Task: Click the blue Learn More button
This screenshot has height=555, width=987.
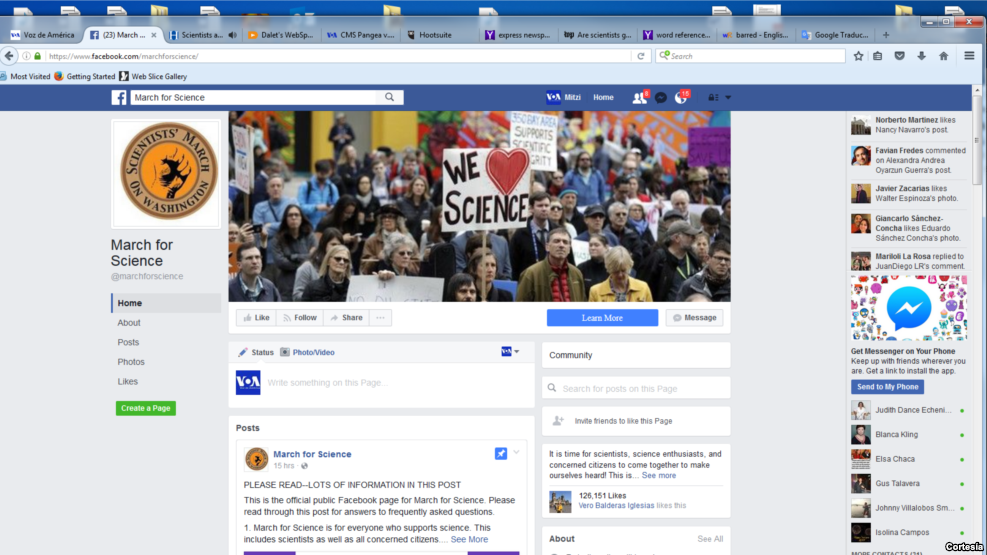Action: coord(602,318)
